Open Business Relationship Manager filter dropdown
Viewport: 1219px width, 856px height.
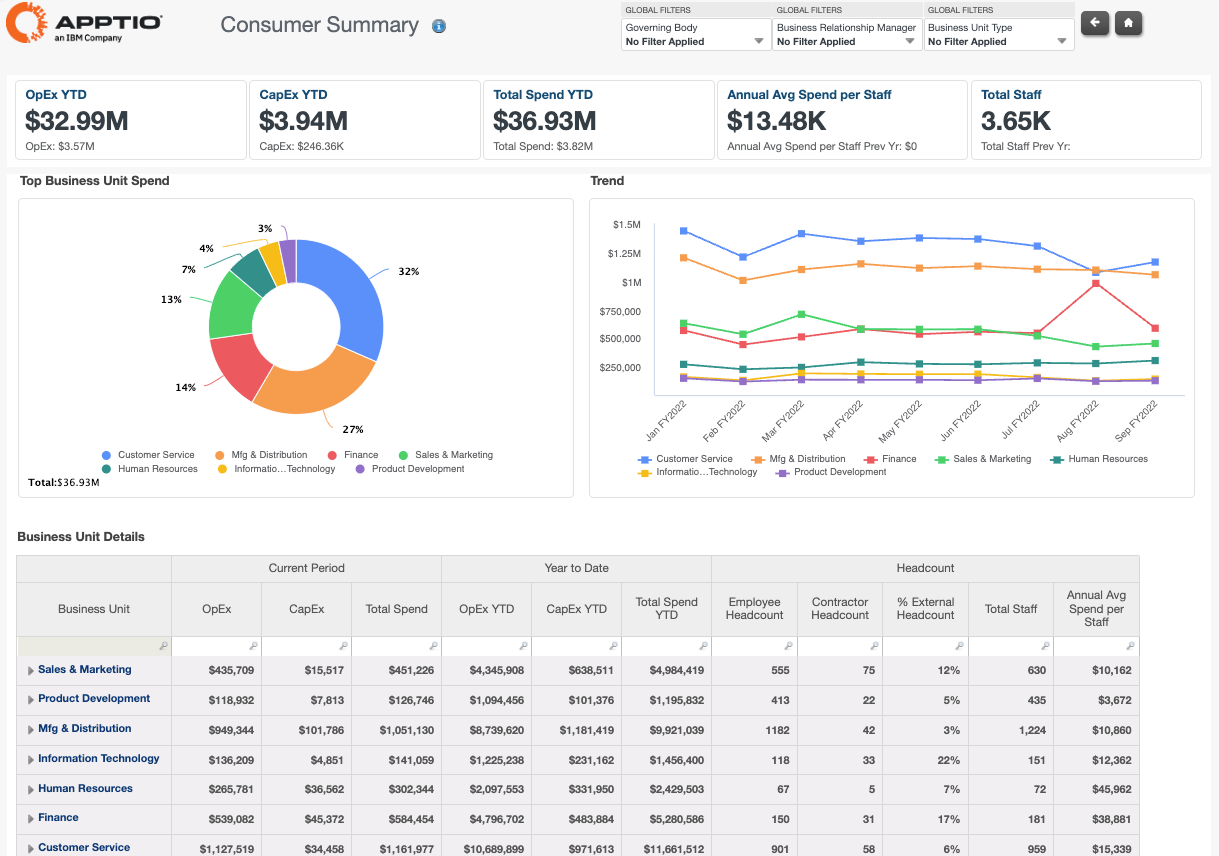point(847,35)
